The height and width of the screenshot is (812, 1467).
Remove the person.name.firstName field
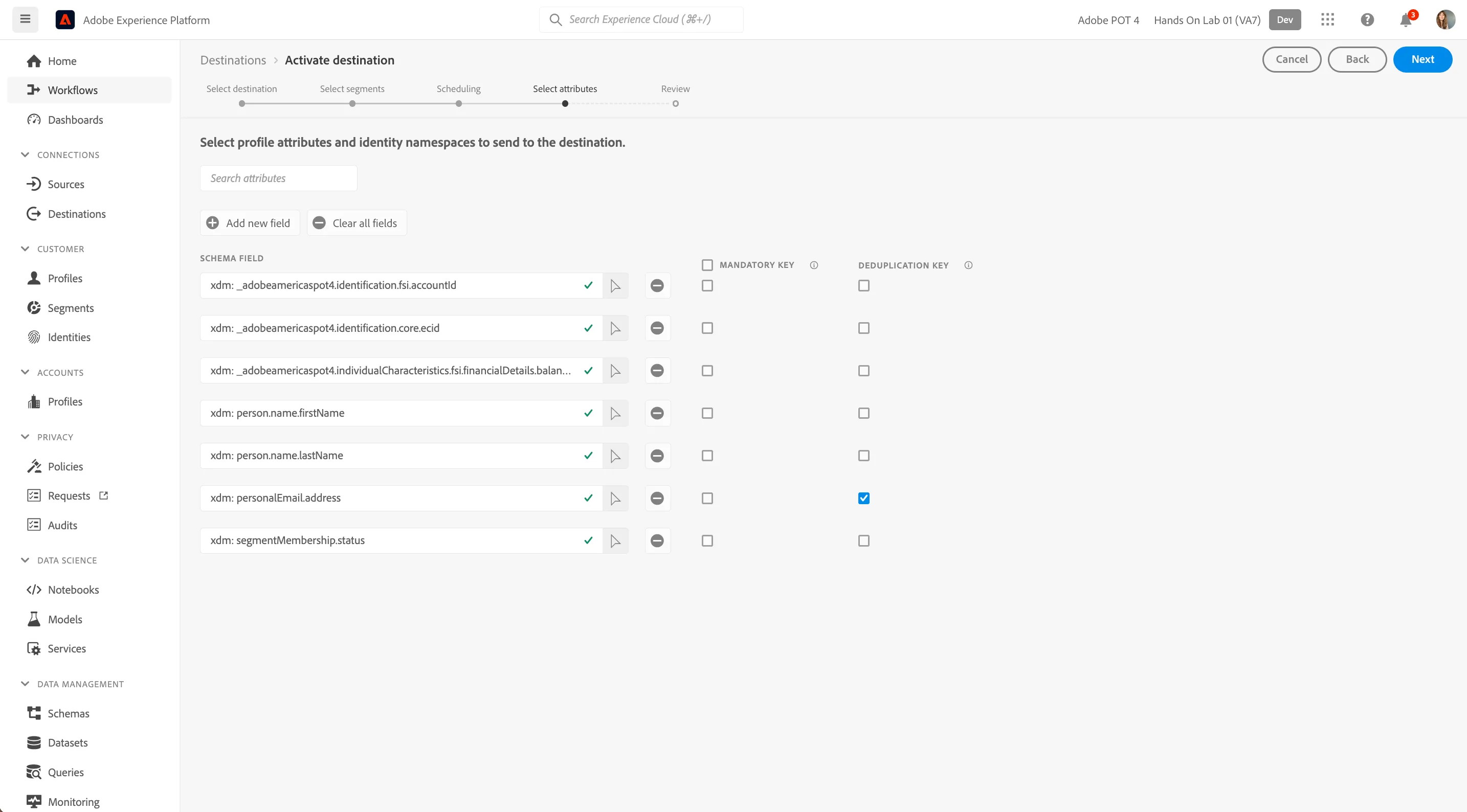657,413
